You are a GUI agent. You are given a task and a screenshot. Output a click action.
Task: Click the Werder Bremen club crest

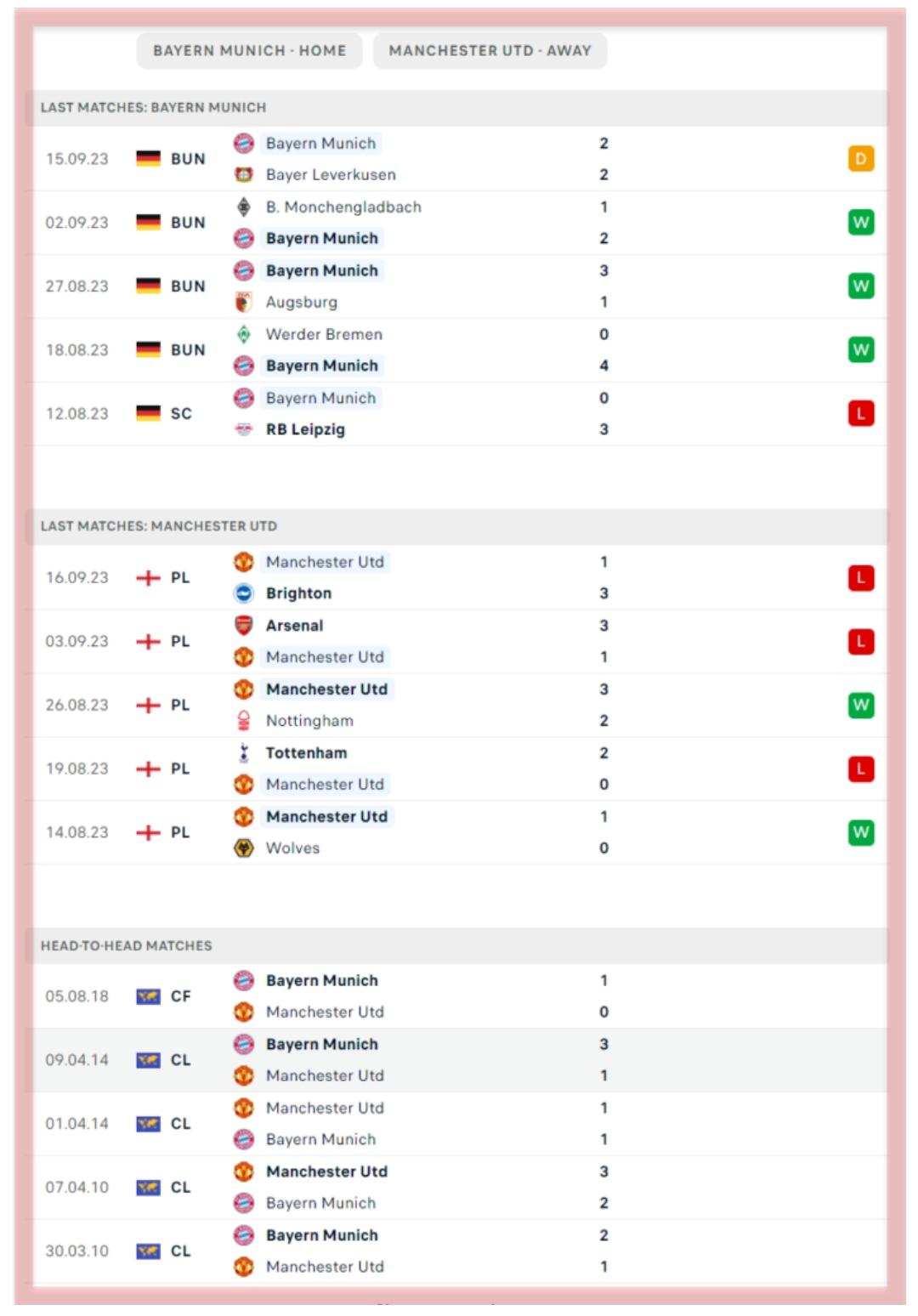(244, 334)
